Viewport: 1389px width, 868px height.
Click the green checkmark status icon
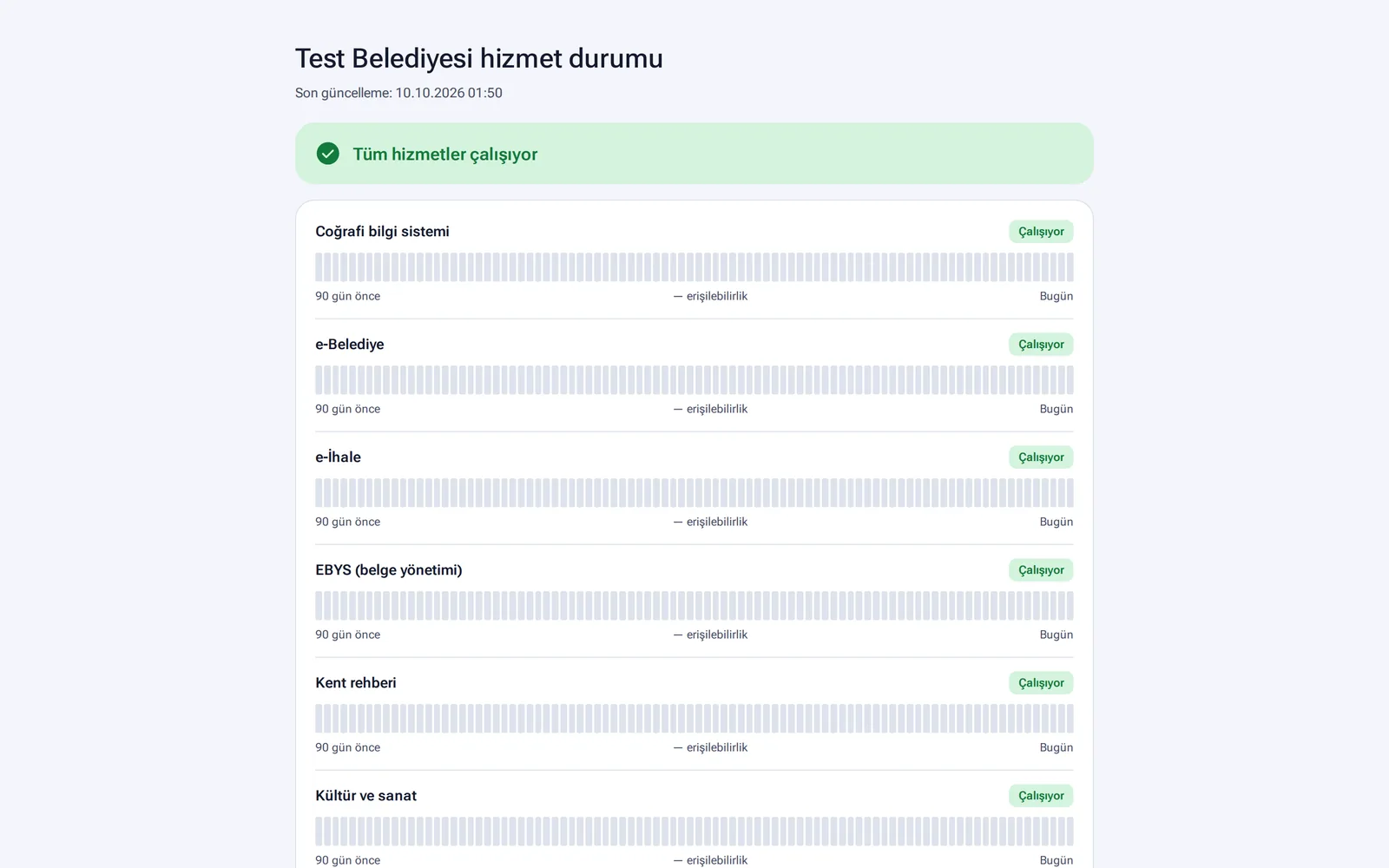pyautogui.click(x=327, y=154)
